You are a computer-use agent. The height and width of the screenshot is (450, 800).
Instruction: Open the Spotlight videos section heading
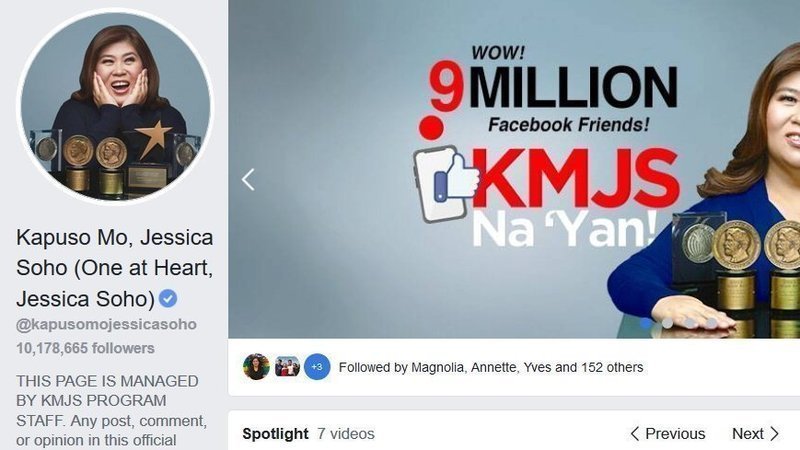(x=275, y=434)
